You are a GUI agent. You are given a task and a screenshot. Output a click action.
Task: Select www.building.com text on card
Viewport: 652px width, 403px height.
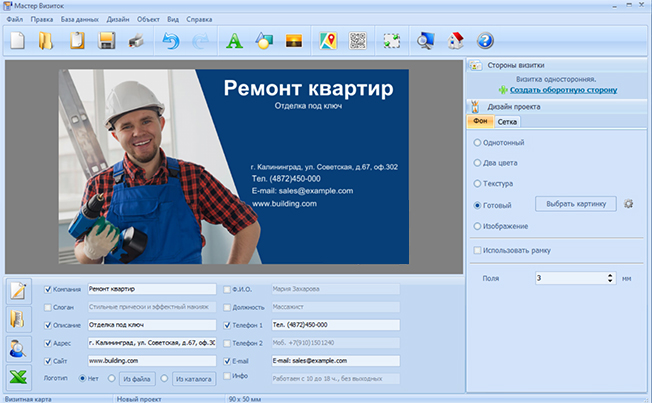pyautogui.click(x=284, y=204)
